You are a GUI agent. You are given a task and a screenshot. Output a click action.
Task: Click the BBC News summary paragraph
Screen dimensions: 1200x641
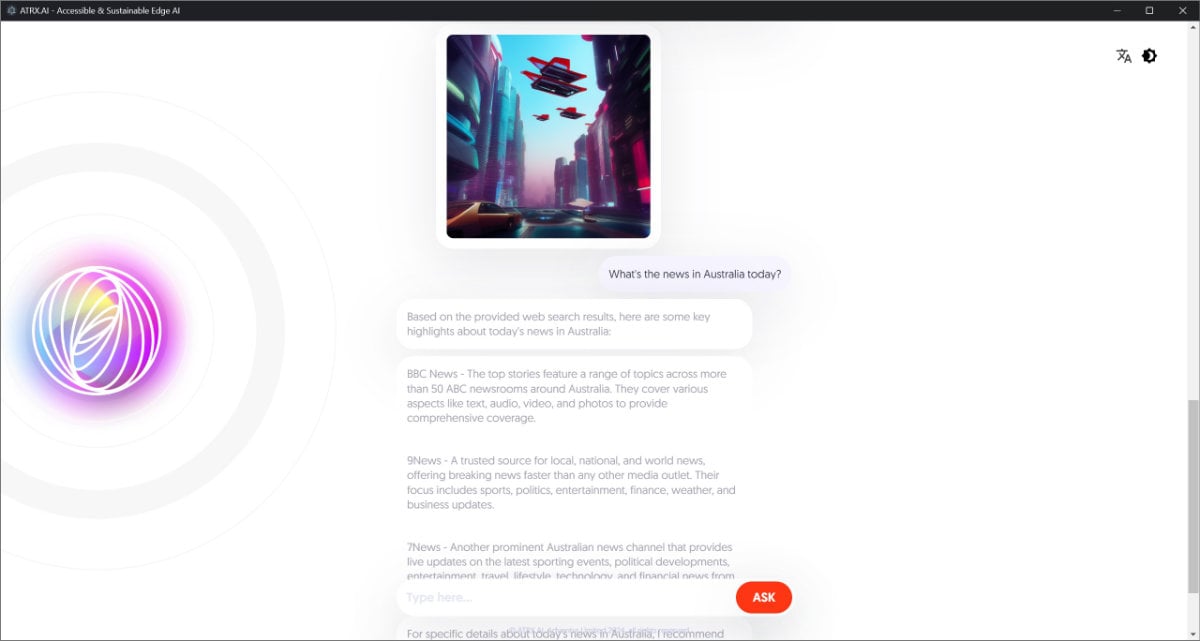pos(567,396)
